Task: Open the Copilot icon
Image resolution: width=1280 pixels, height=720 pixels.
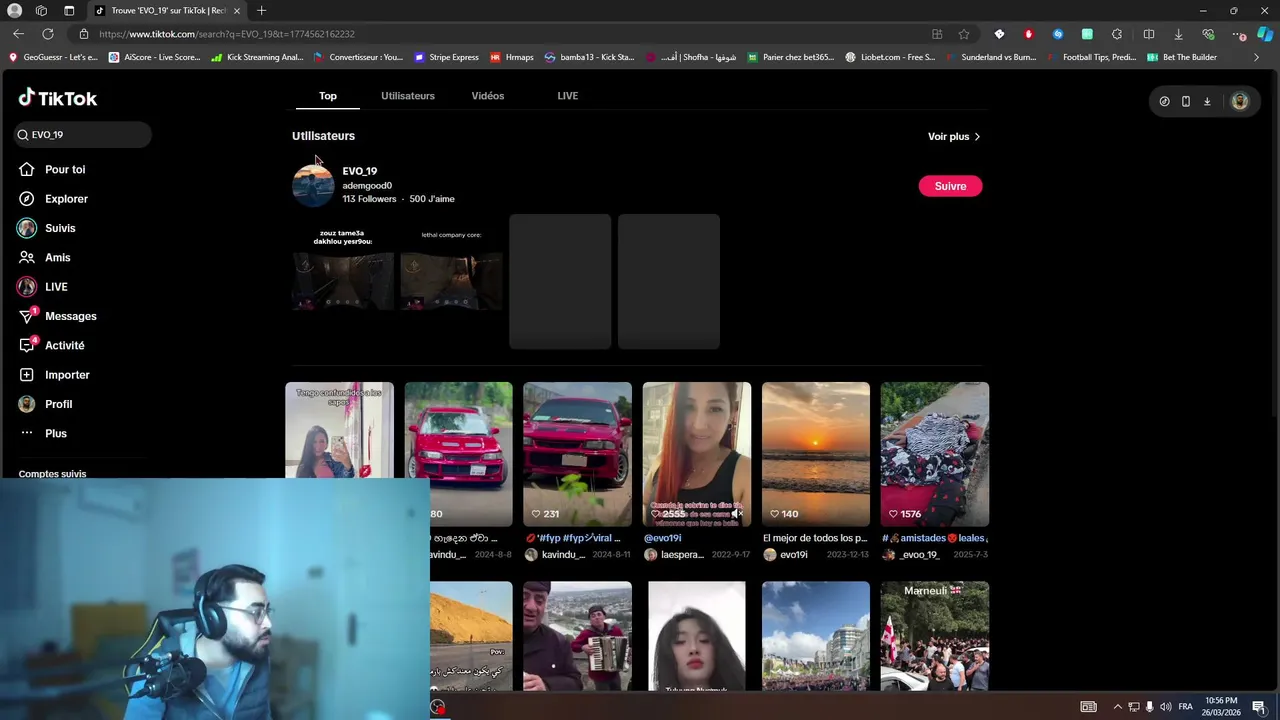Action: 1264,34
